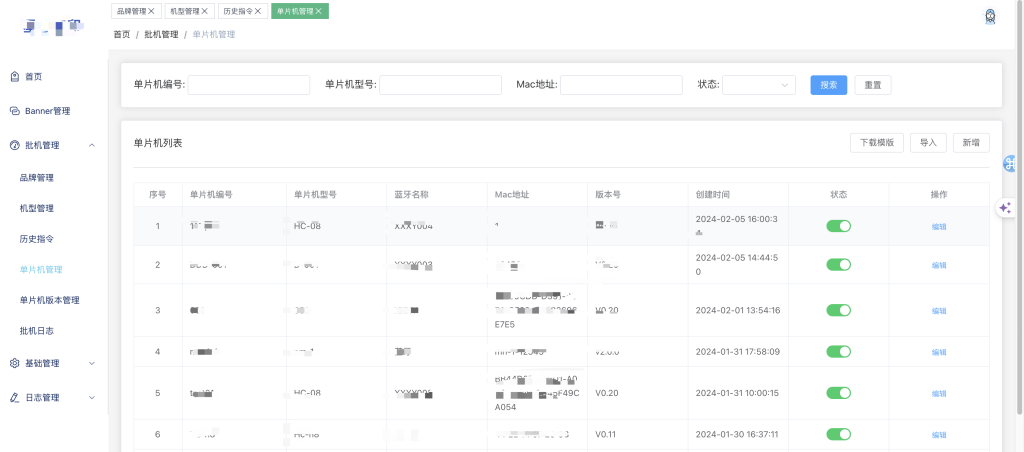The width and height of the screenshot is (1024, 452).
Task: Click the blue 搜索 button
Action: 828,85
